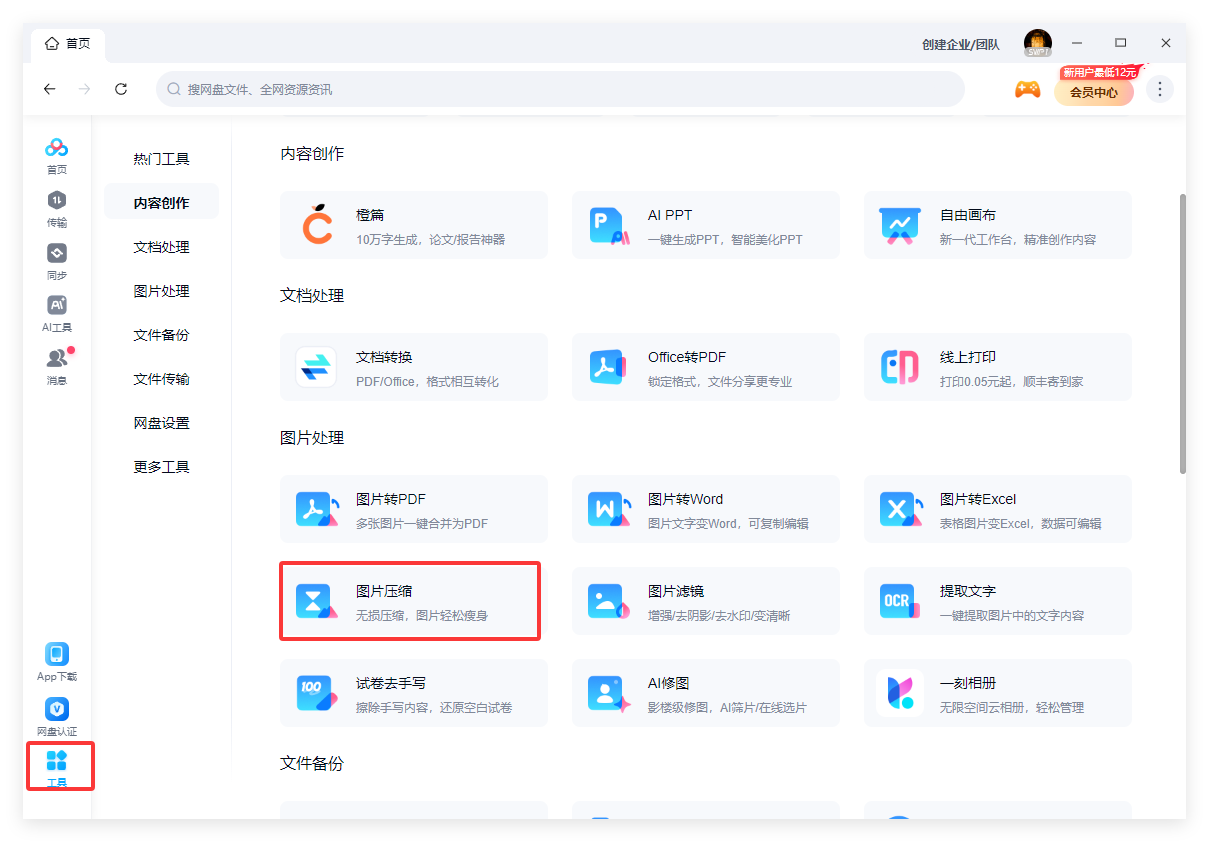
Task: Click the 文件备份 section heading
Action: click(x=312, y=764)
